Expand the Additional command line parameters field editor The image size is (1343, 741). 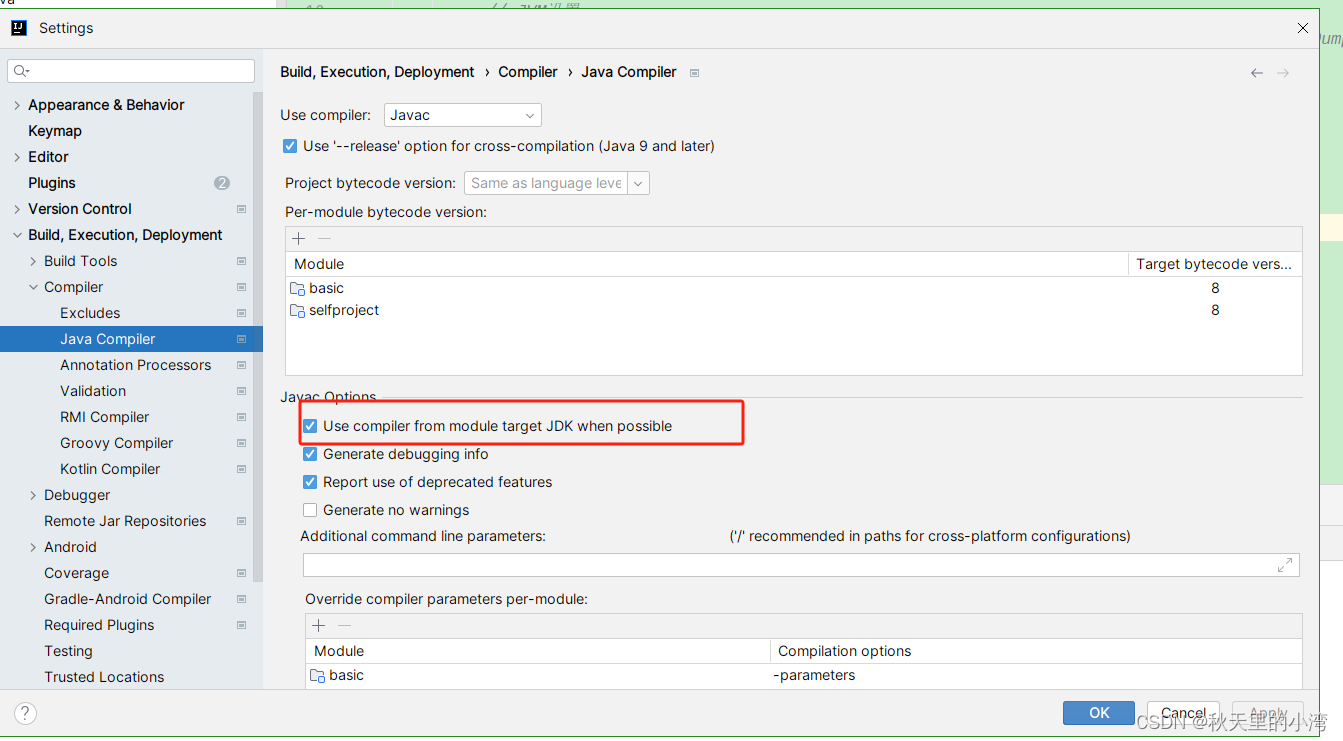pos(1286,564)
